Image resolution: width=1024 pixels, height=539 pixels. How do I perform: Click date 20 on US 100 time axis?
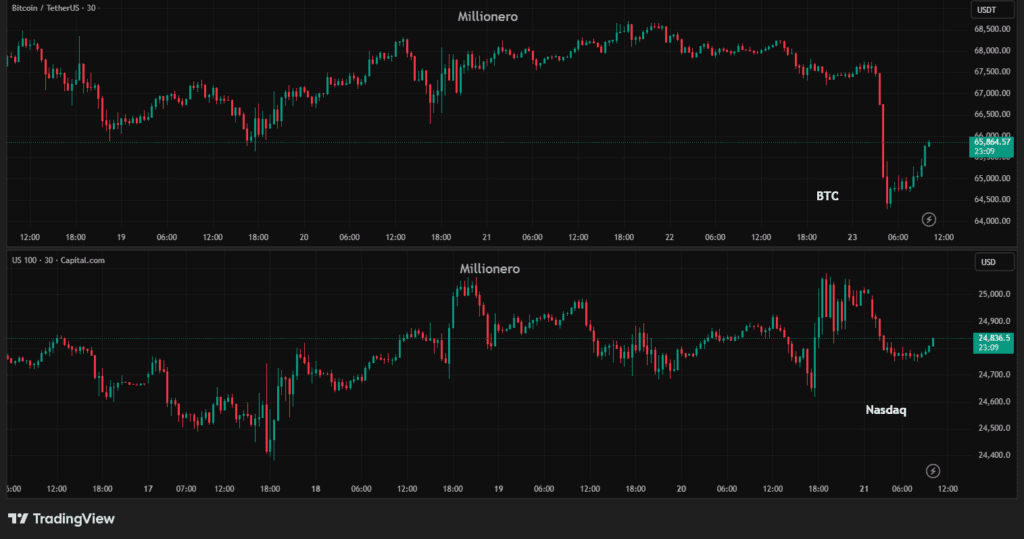[681, 490]
